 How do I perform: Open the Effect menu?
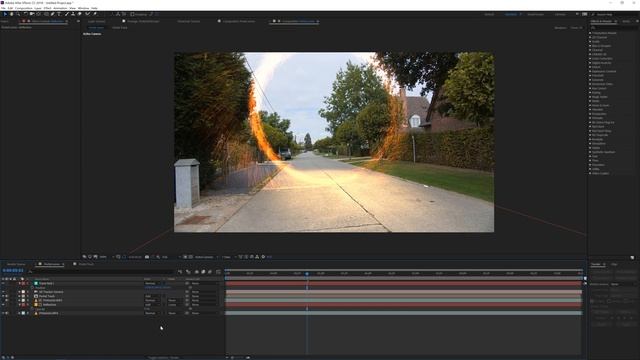[x=47, y=8]
